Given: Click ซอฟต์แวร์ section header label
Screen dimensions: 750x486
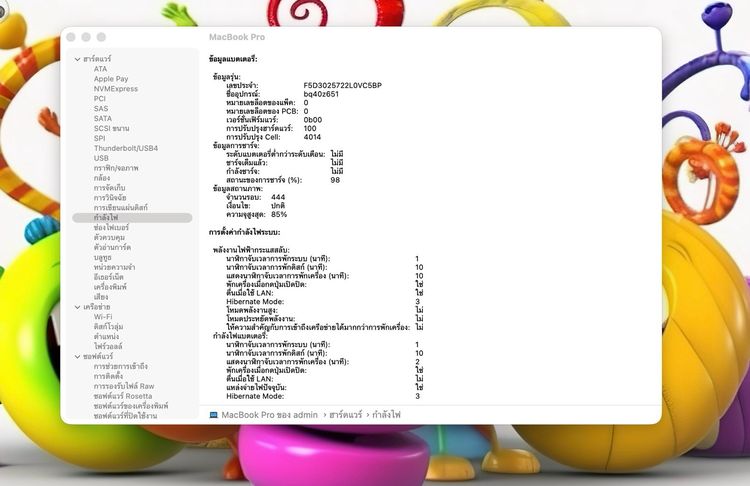Looking at the screenshot, I should pos(98,356).
